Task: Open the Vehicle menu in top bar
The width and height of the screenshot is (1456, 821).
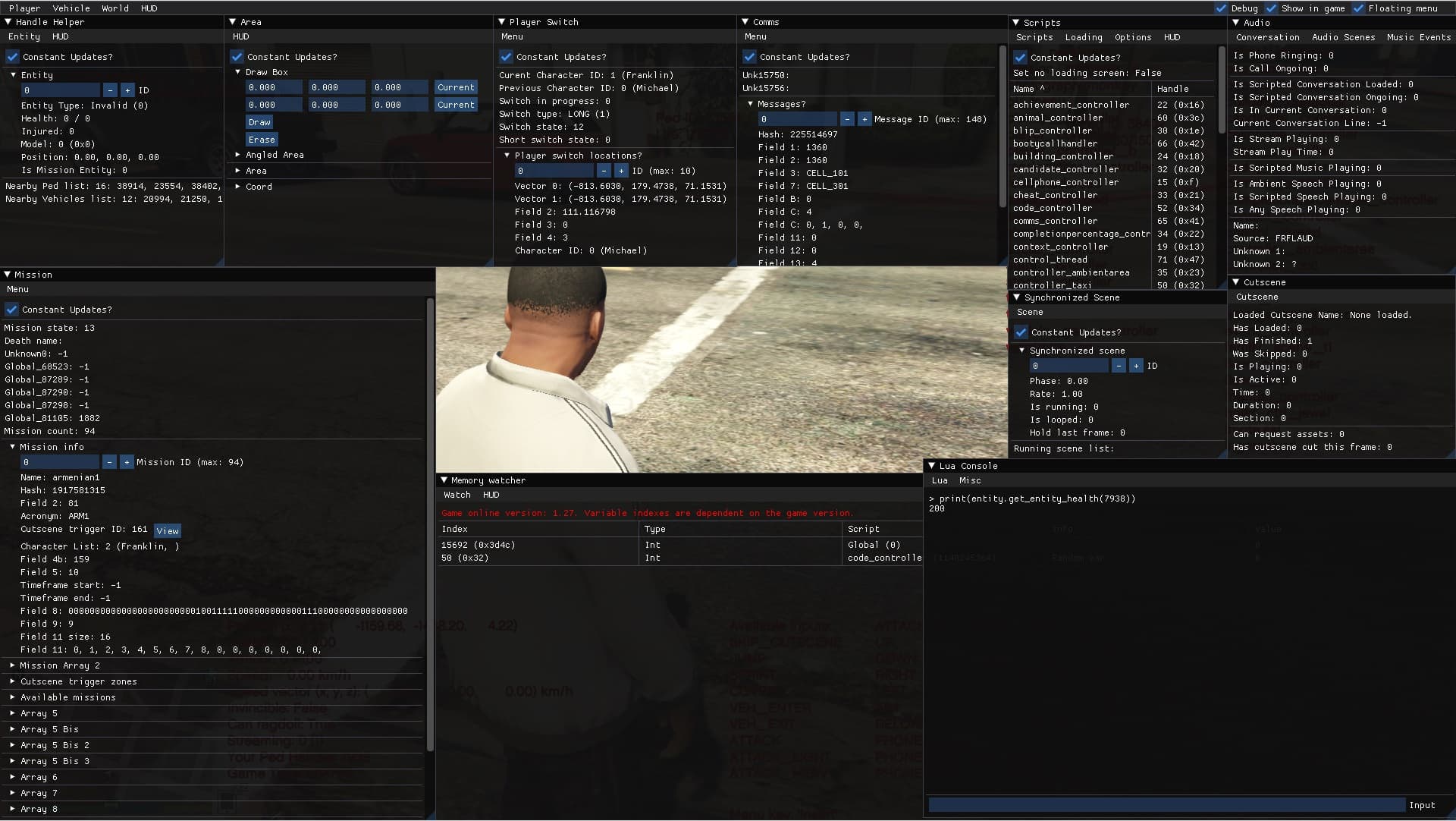Action: (71, 8)
